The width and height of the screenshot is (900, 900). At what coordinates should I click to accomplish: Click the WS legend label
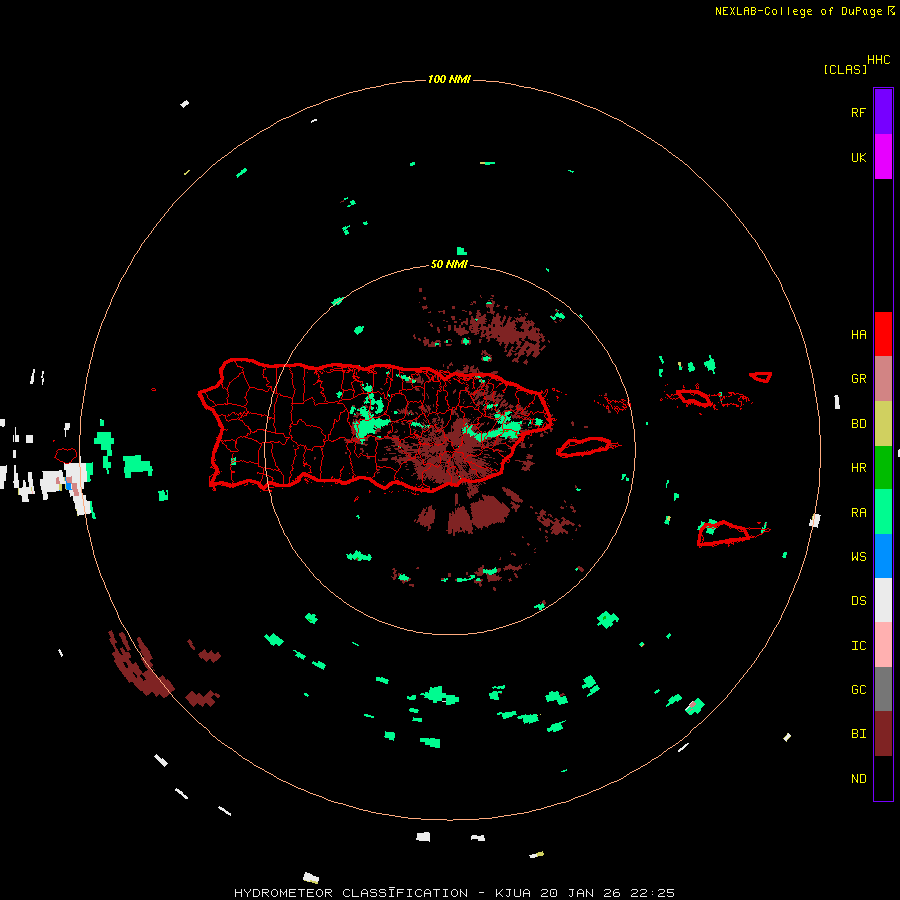click(x=859, y=556)
